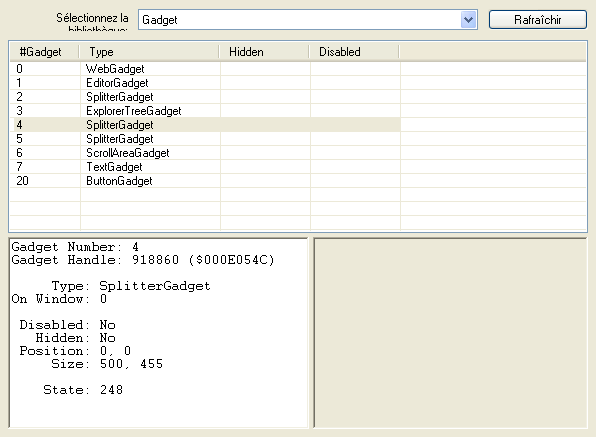The image size is (596, 437).
Task: Click the Gadget Number line in details
Action: (75, 247)
